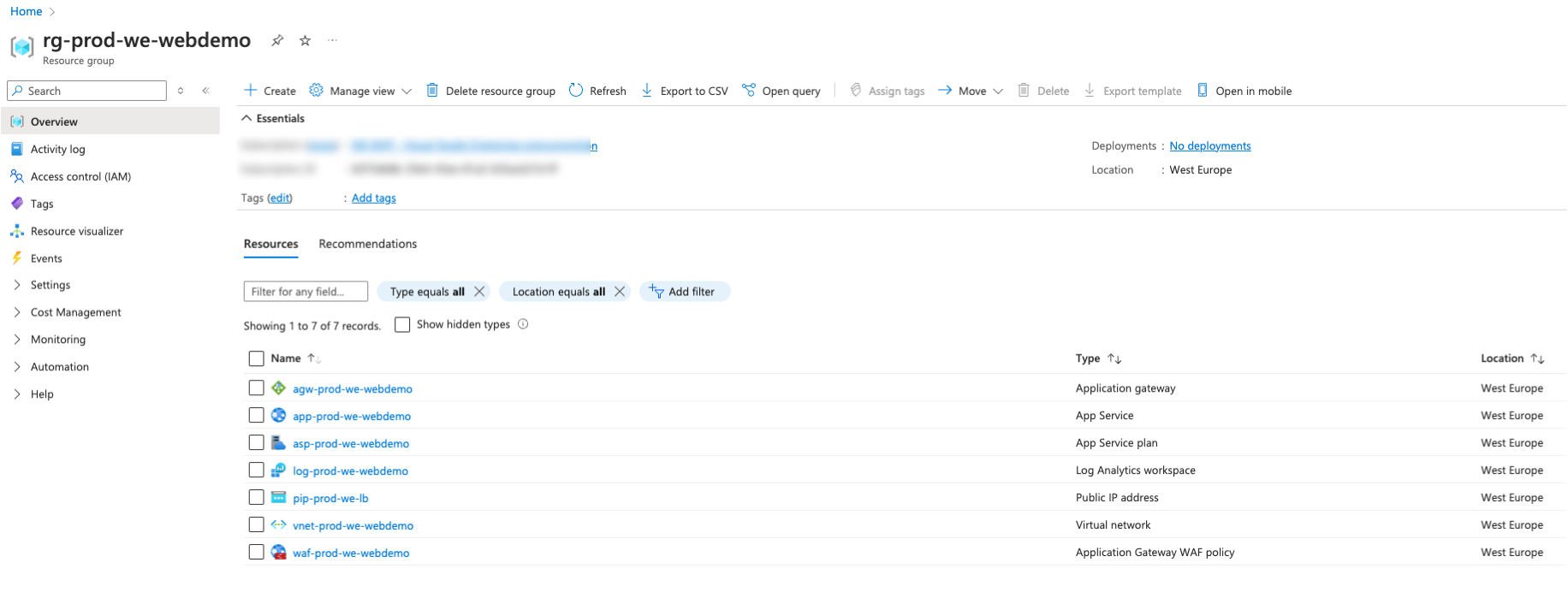Viewport: 1568px width, 592px height.
Task: Check the app-prod-we-webdemo row checkbox
Action: tap(256, 416)
